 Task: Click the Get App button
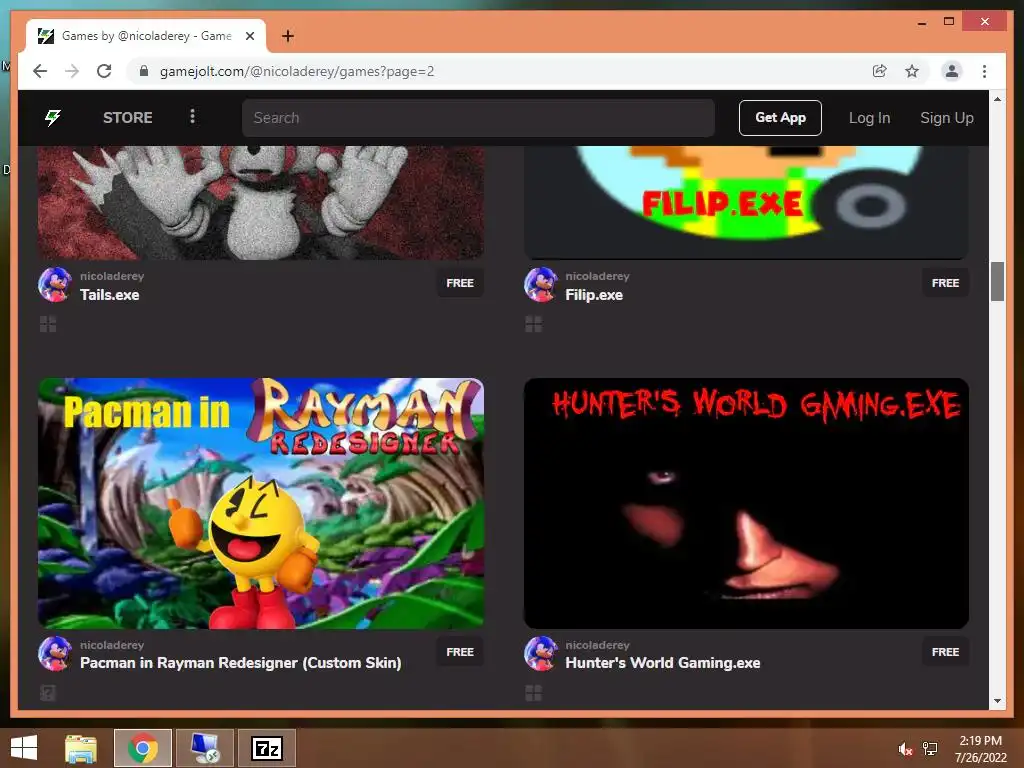point(780,118)
